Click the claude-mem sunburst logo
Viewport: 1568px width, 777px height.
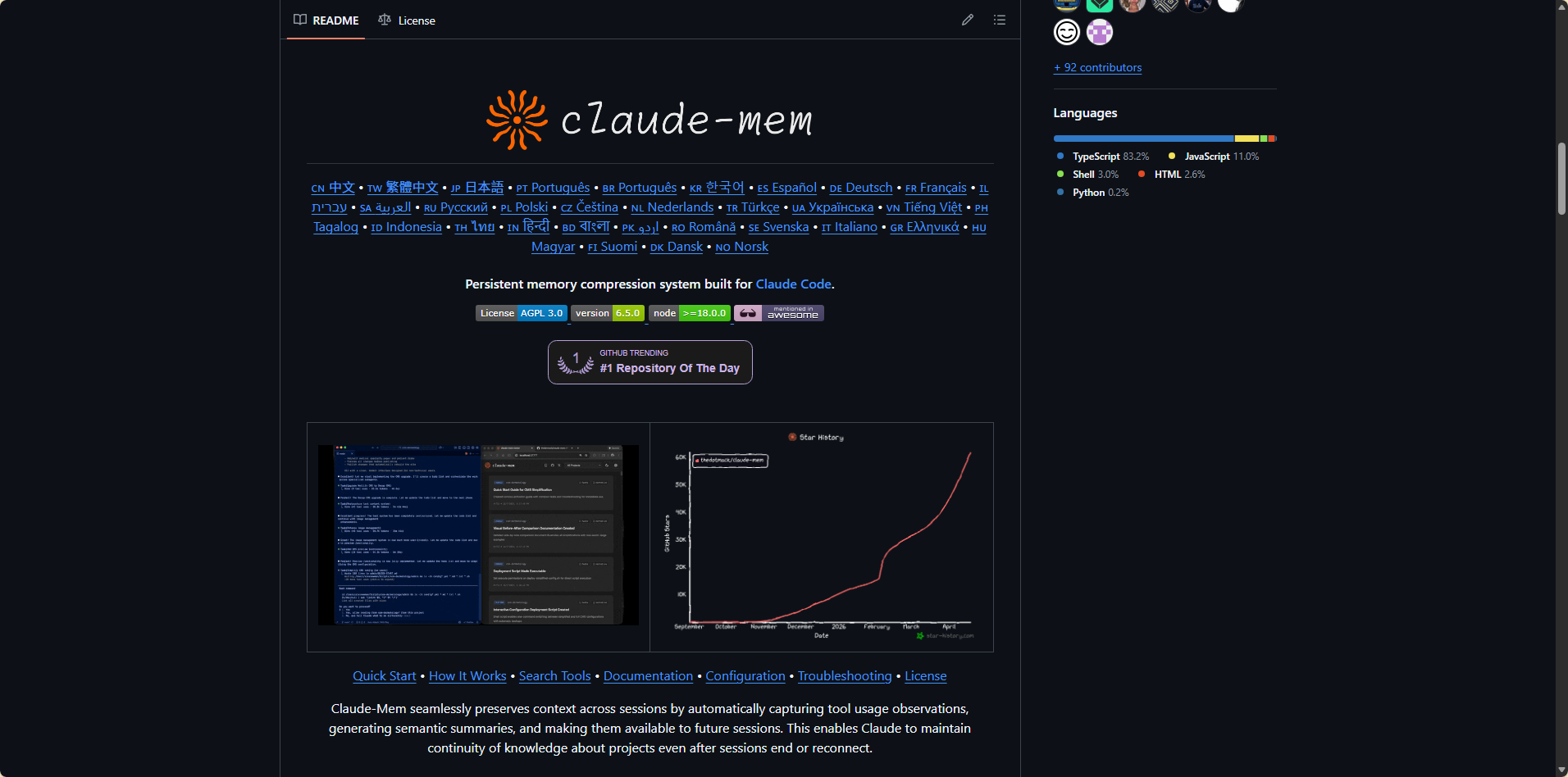click(x=517, y=120)
